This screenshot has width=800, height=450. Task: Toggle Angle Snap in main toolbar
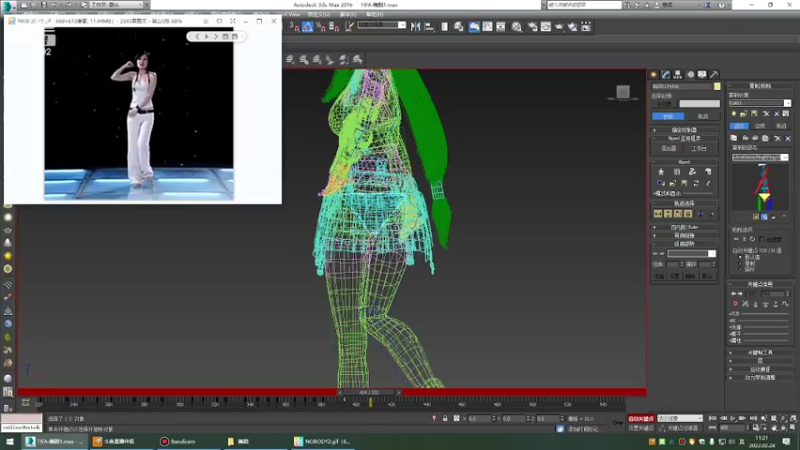pos(308,27)
